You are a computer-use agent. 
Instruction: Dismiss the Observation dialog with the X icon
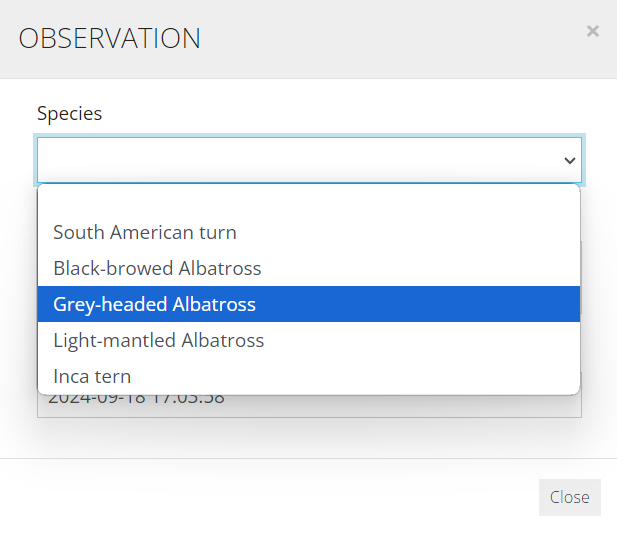coord(593,31)
